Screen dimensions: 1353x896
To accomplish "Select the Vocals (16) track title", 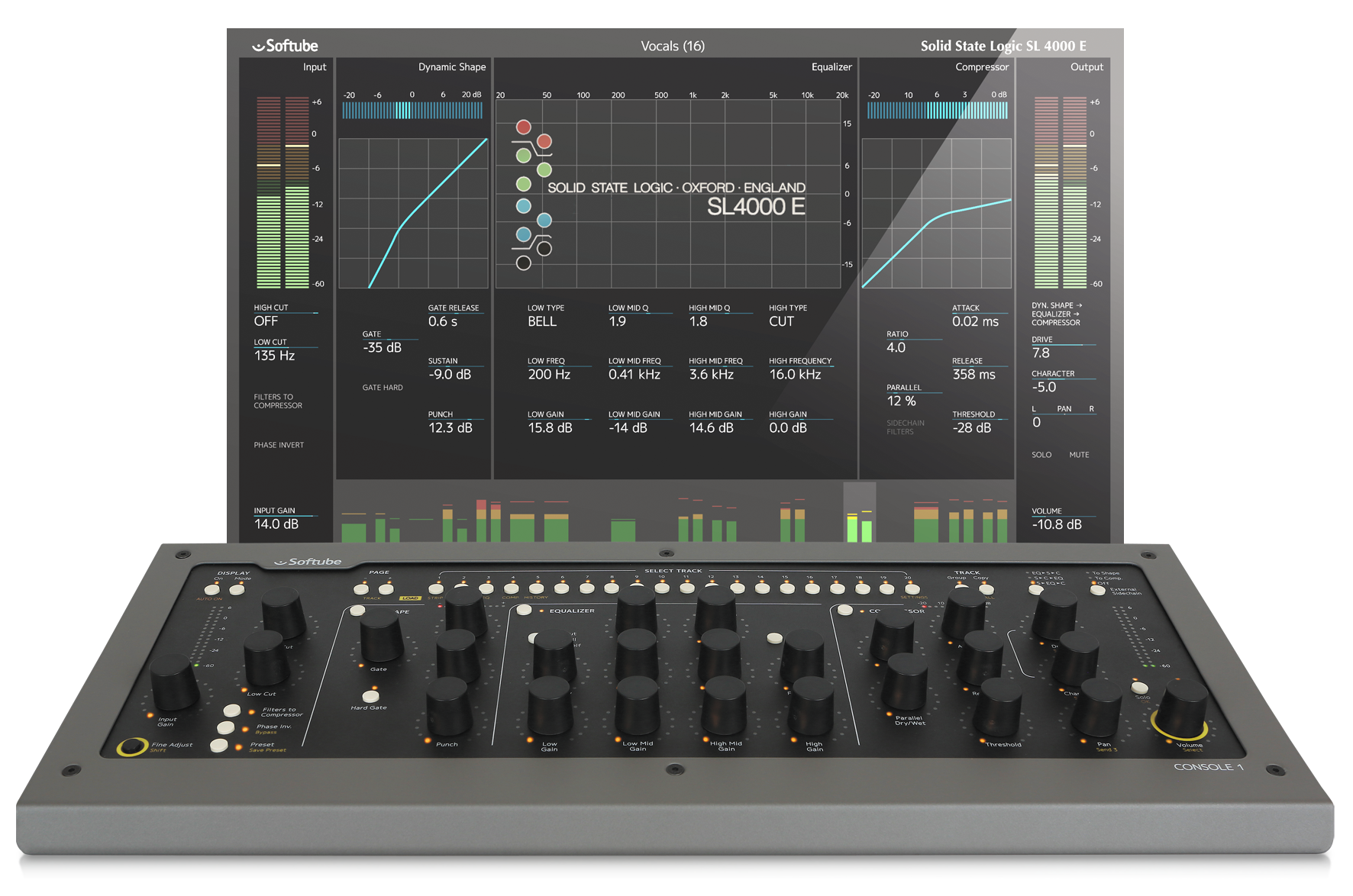I will pos(673,46).
